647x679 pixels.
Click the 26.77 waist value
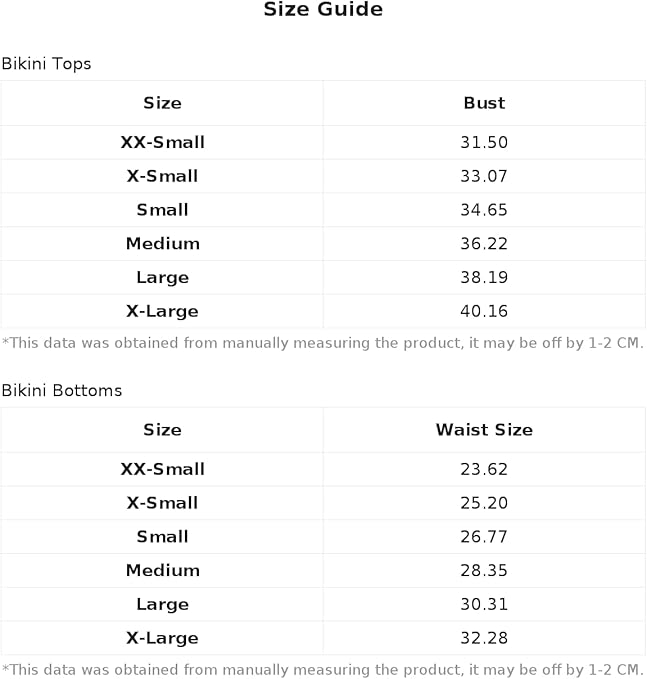point(484,537)
